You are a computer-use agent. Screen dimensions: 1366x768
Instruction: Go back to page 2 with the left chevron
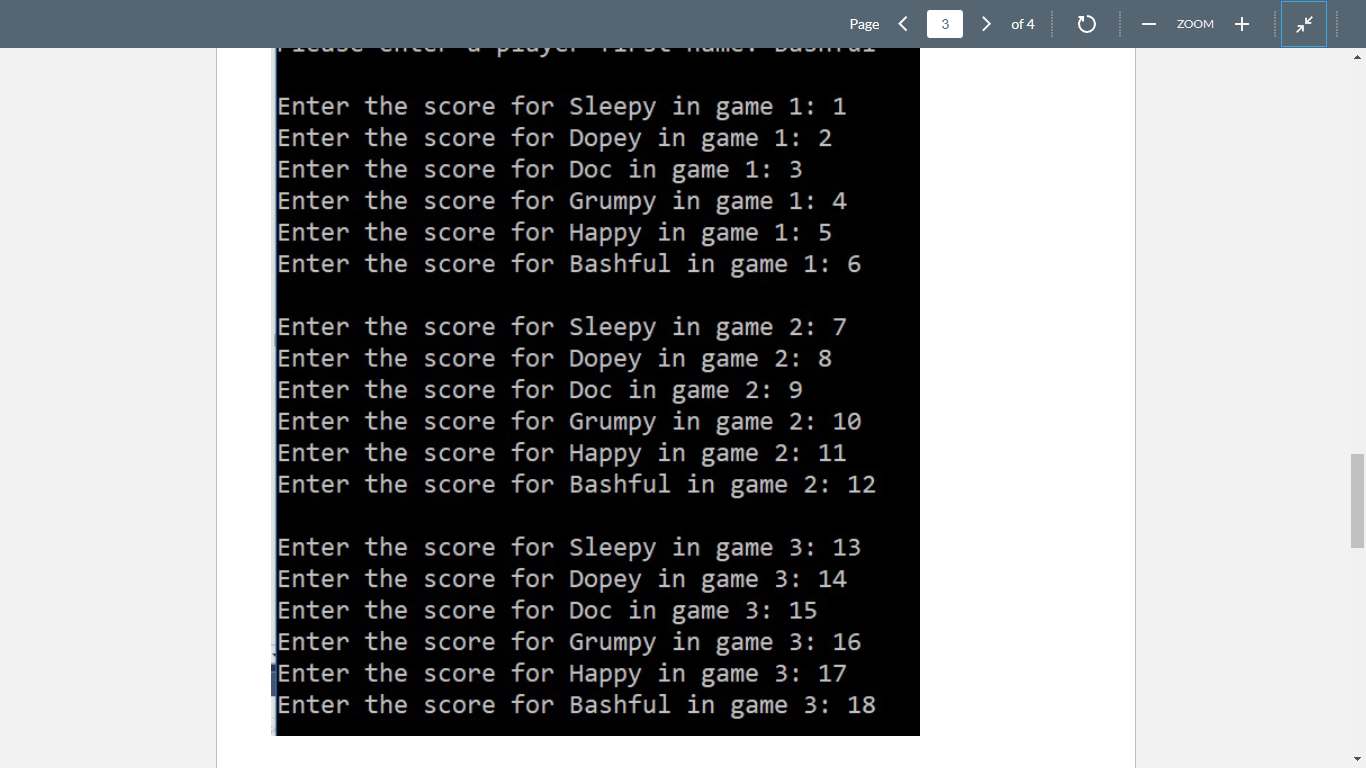tap(903, 23)
